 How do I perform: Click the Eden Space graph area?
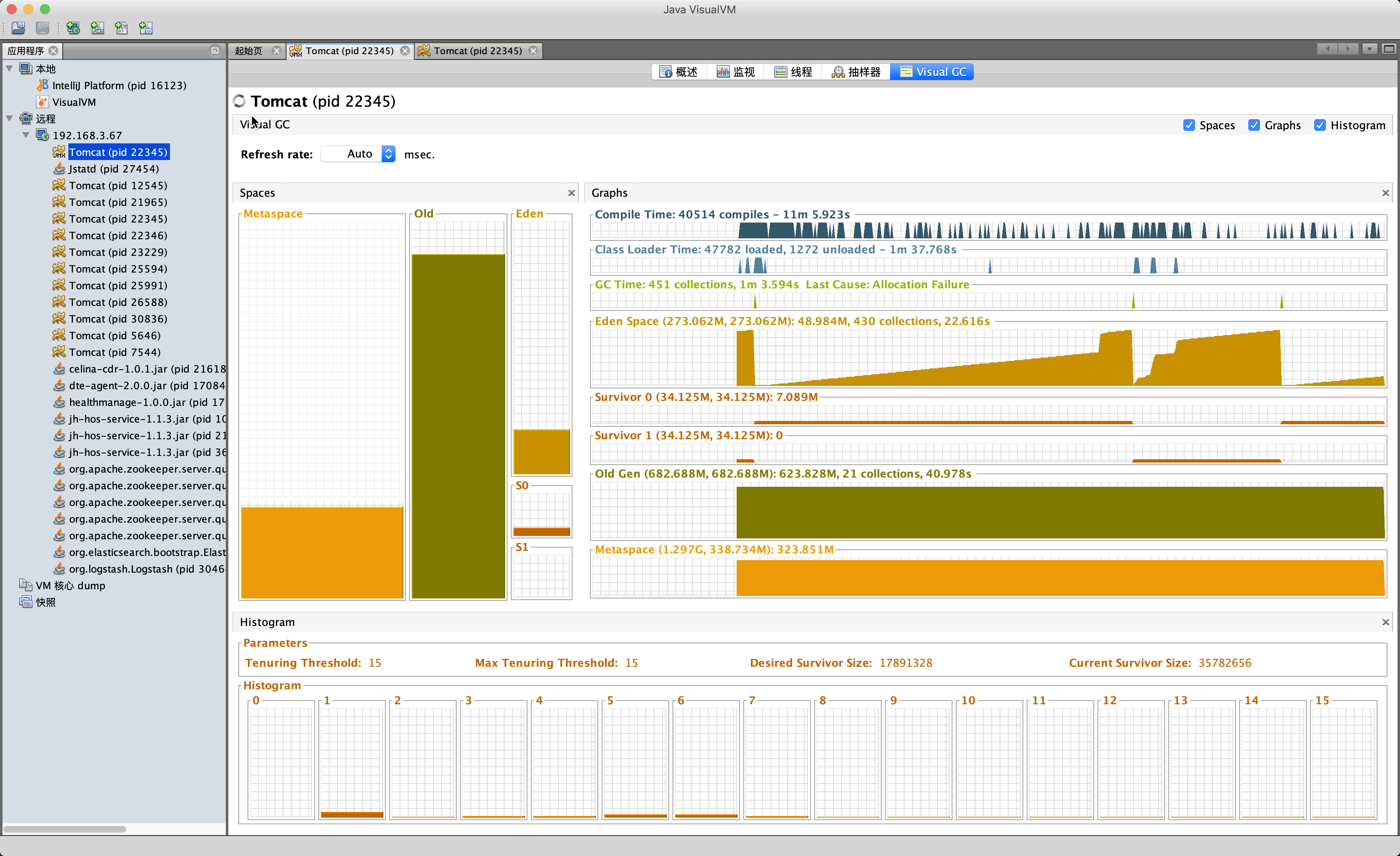click(x=988, y=357)
